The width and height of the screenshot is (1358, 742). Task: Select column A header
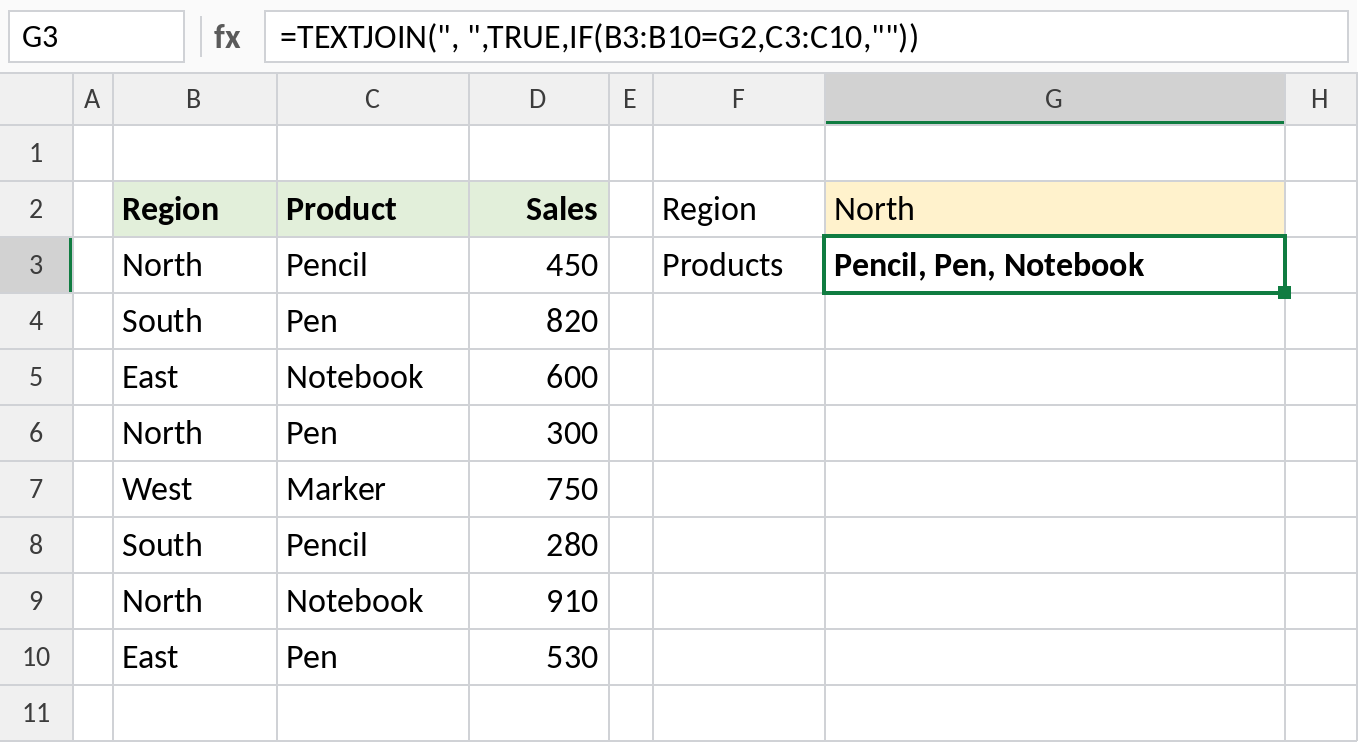click(x=93, y=99)
